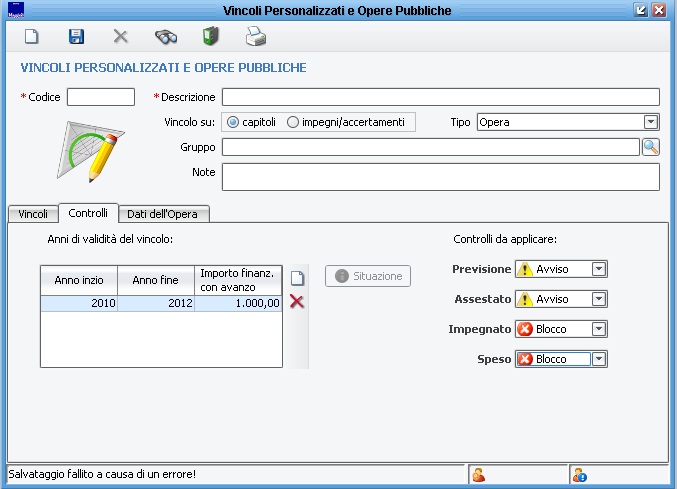Expand the Previsione control dropdown
677x489 pixels.
tap(599, 269)
